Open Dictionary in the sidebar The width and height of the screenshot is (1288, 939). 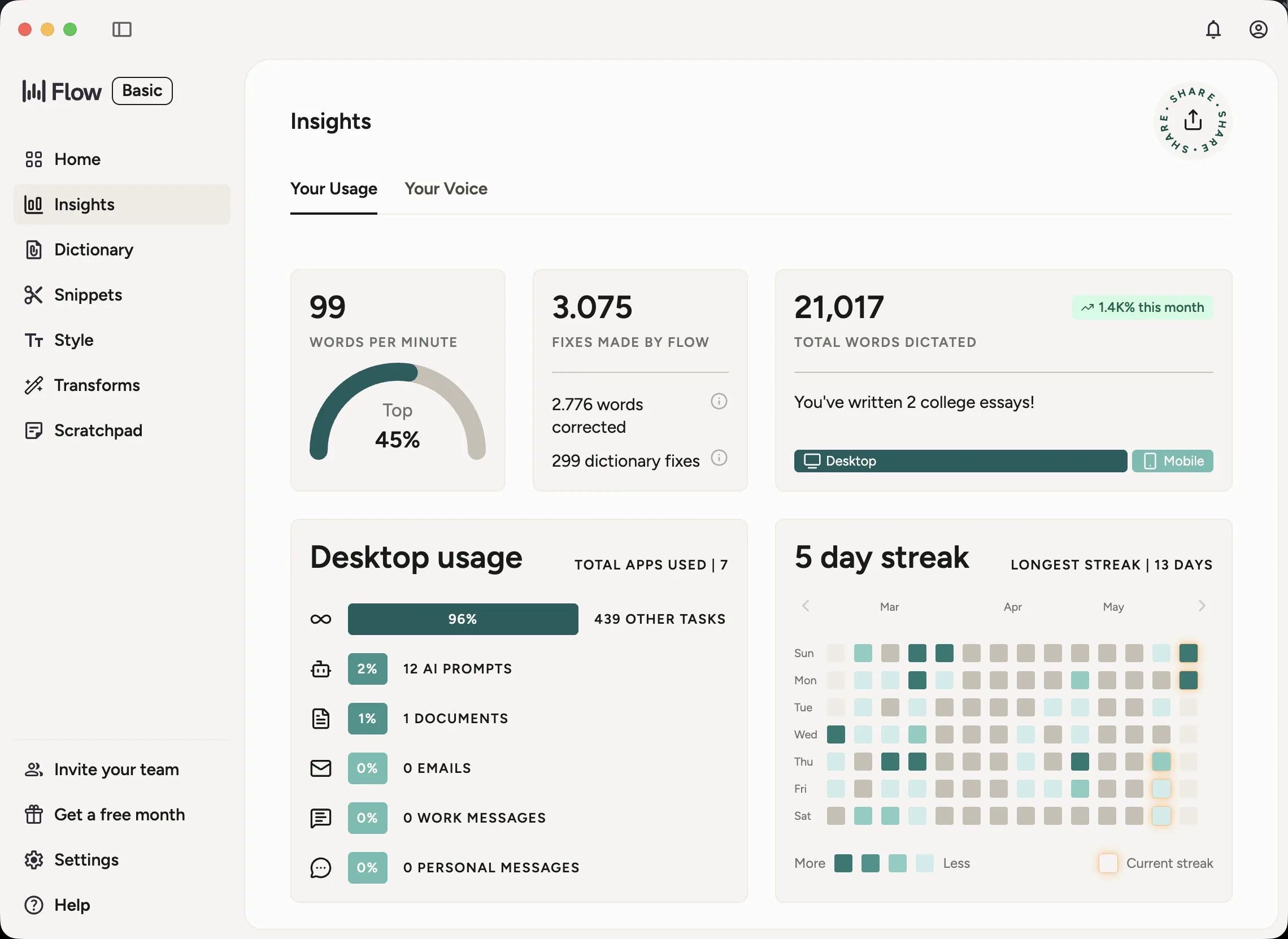click(x=121, y=250)
